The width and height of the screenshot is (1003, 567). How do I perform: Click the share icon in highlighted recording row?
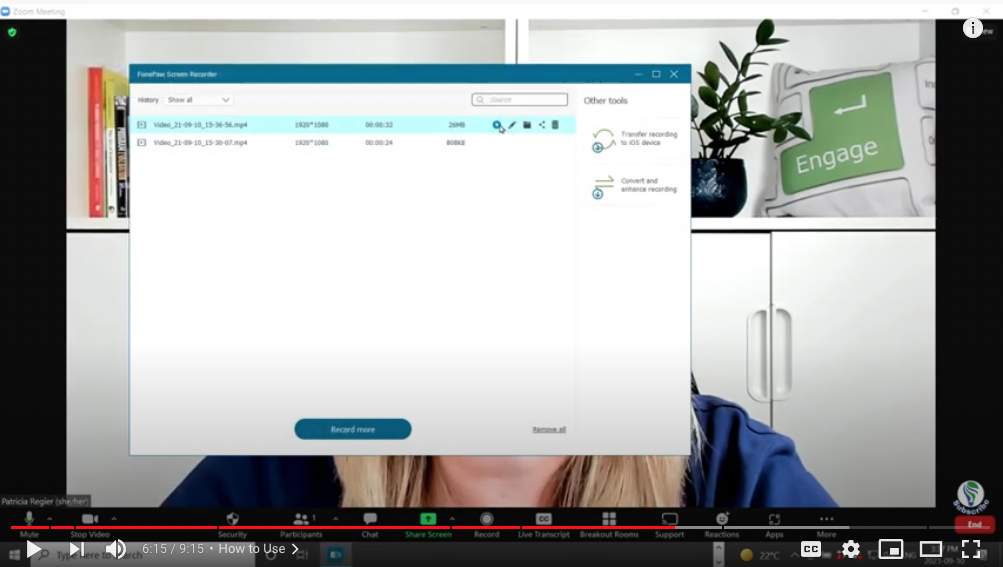542,125
